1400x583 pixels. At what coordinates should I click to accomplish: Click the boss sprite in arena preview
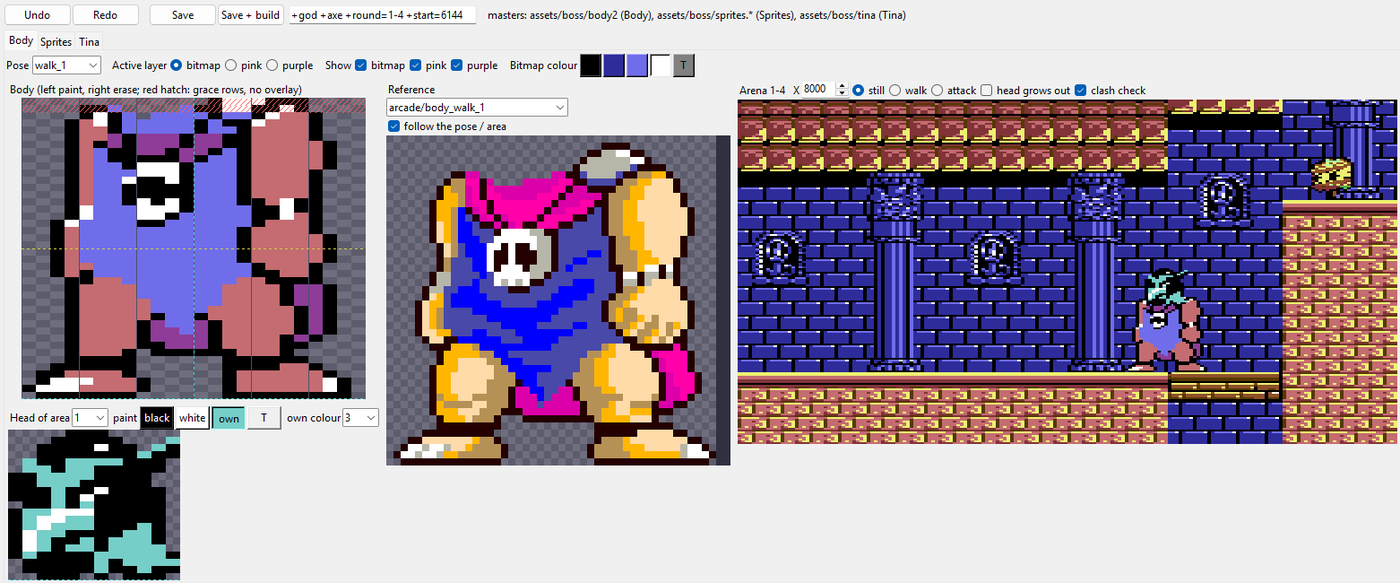[x=1168, y=320]
